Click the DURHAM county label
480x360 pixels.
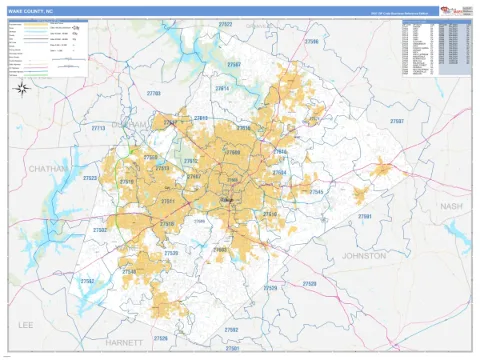coord(129,125)
